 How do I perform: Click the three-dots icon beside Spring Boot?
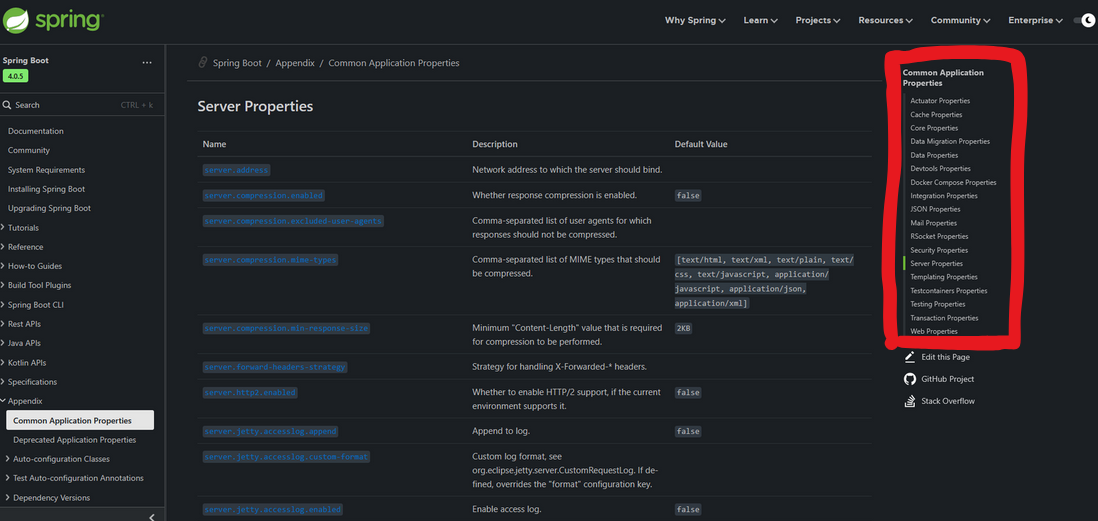(x=147, y=62)
